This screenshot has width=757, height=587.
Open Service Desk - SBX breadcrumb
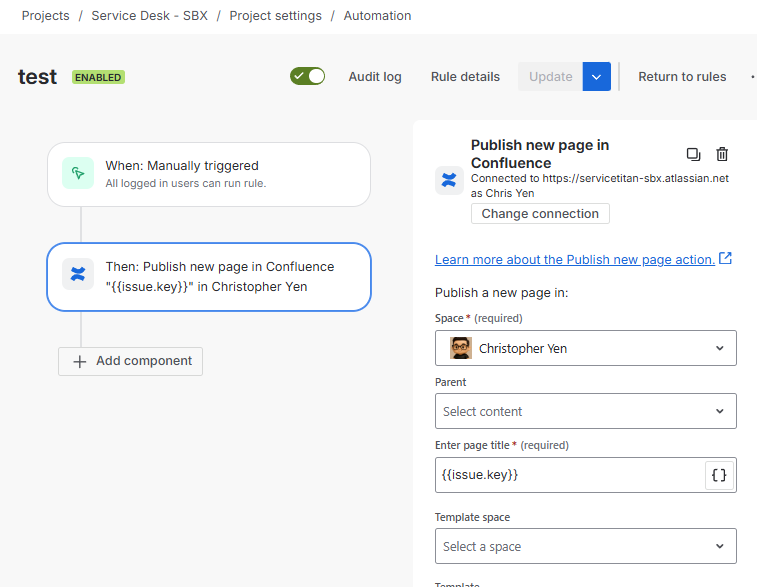tap(150, 16)
